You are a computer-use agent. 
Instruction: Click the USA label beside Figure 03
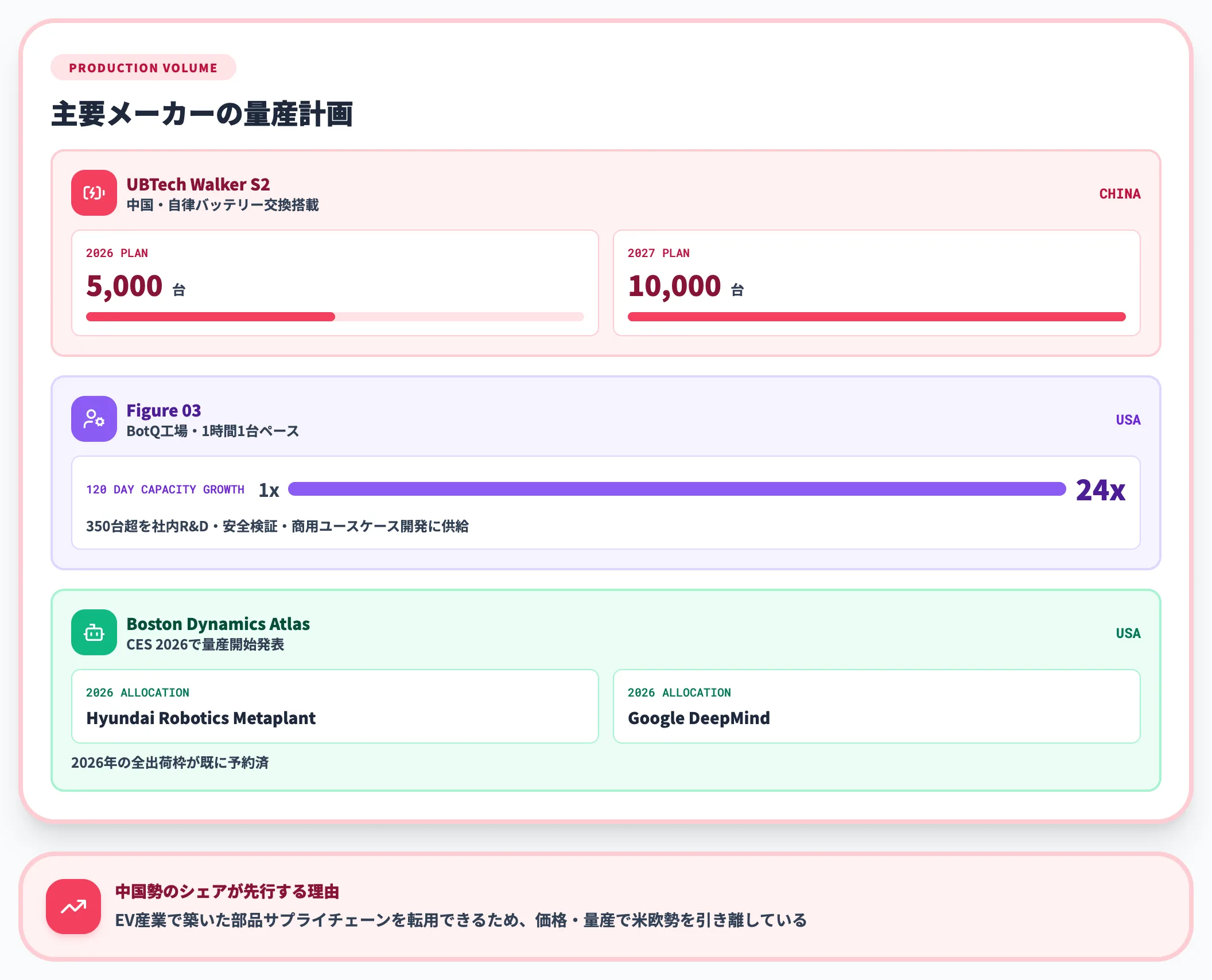1128,420
